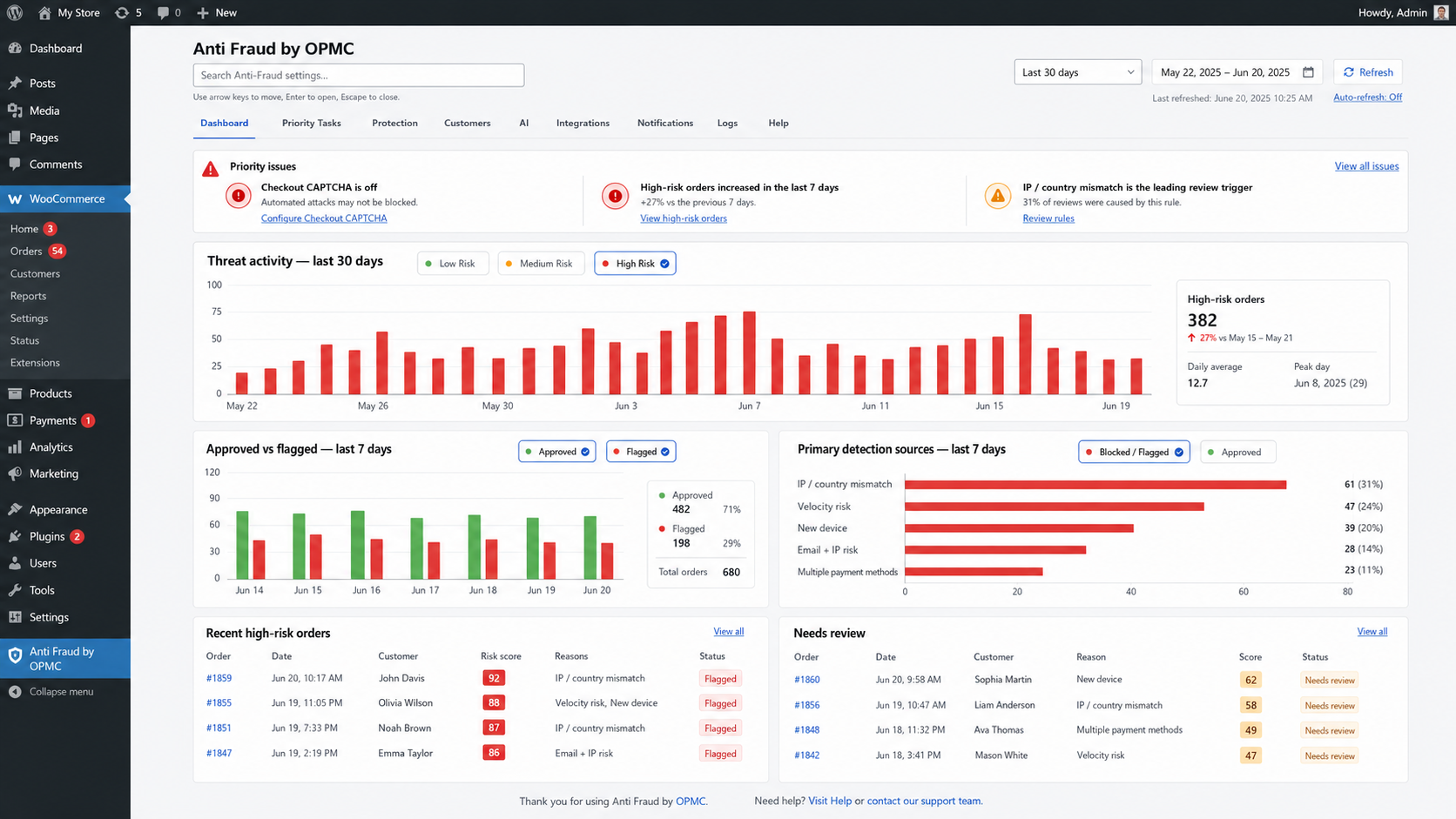The image size is (1456, 819).
Task: Click the Refresh button
Action: click(x=1368, y=72)
